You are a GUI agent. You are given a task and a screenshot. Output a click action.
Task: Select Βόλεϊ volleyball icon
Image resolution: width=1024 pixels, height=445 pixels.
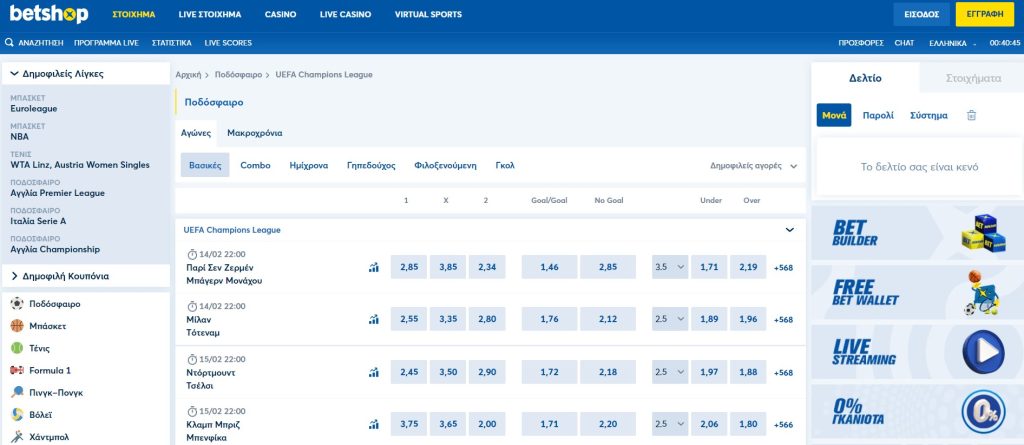[17, 414]
